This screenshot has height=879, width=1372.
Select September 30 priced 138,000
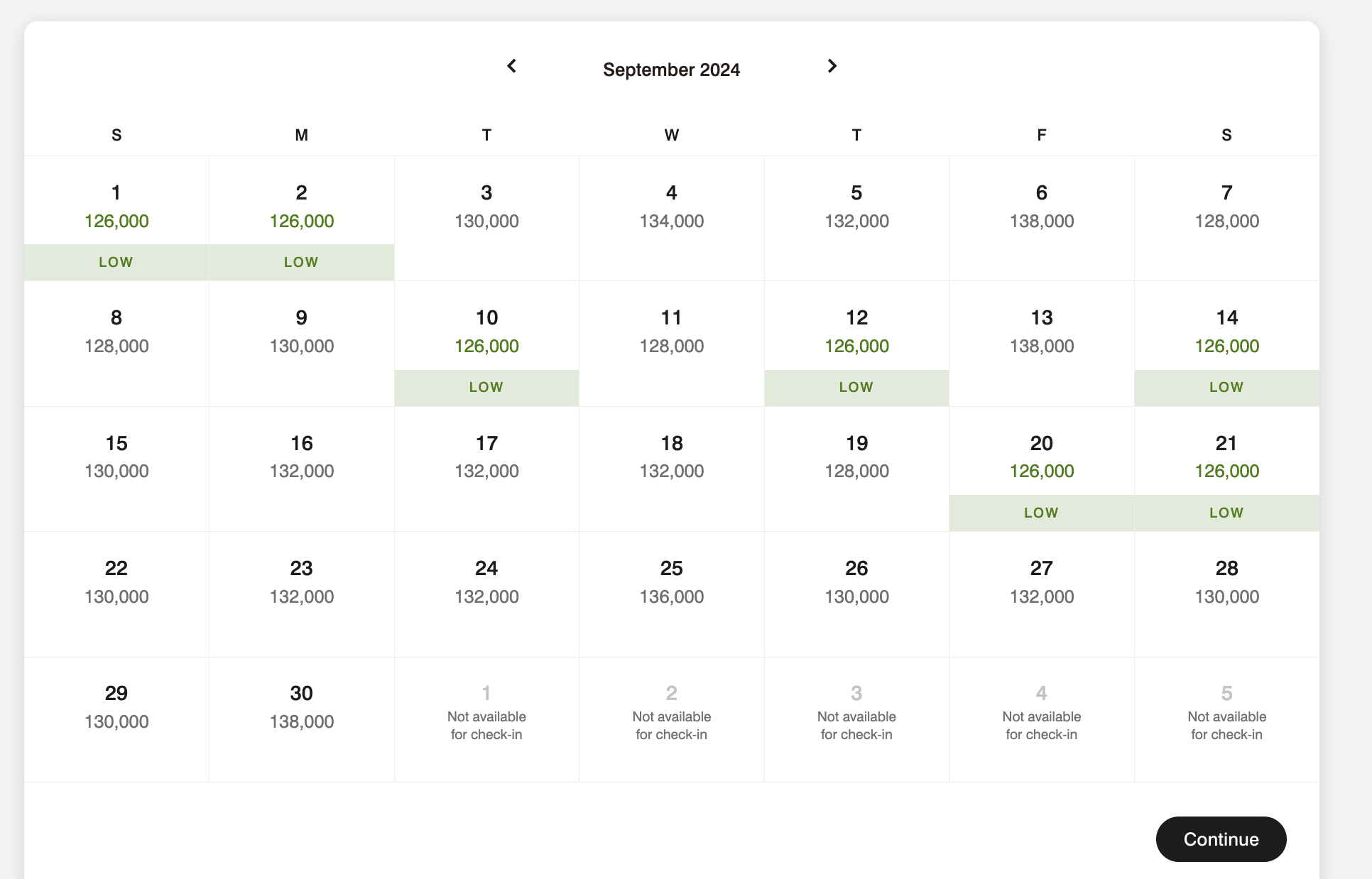[x=302, y=719]
